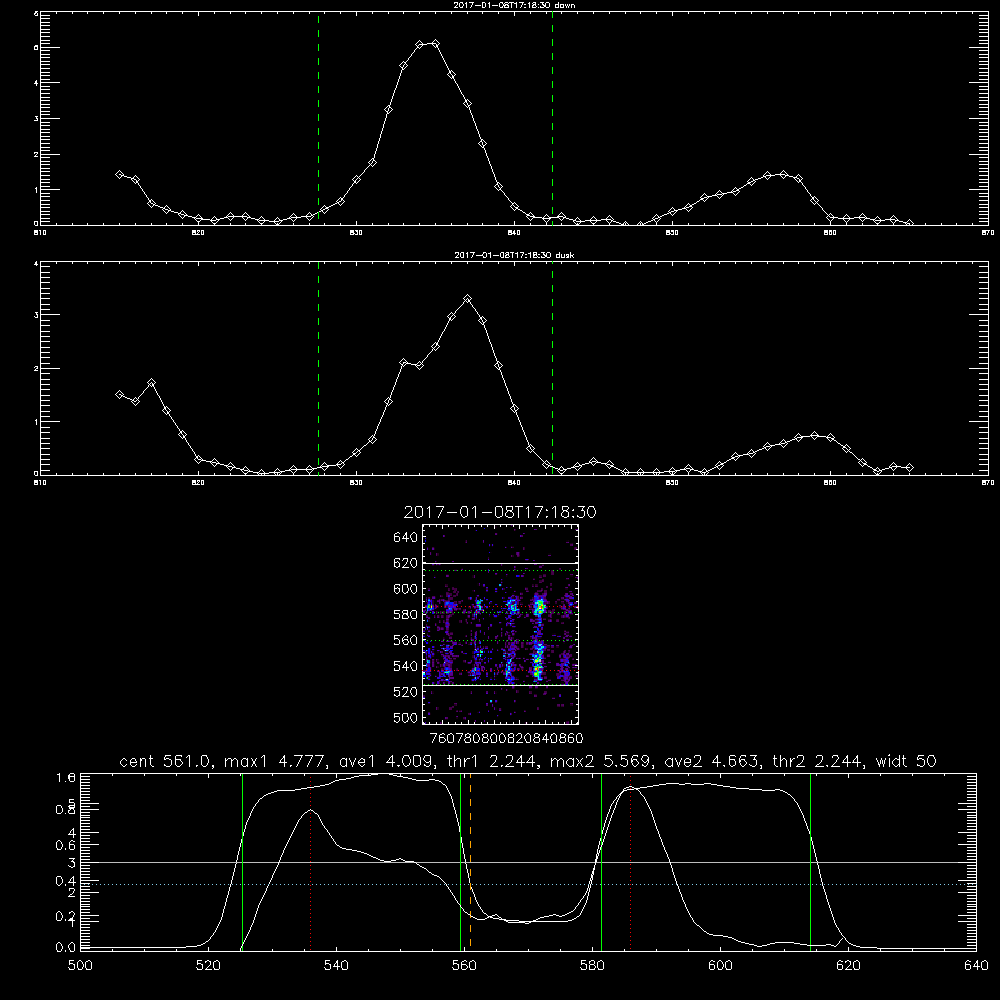The width and height of the screenshot is (1000, 1000).
Task: Click the heatmap y-axis label '560'
Action: point(406,640)
